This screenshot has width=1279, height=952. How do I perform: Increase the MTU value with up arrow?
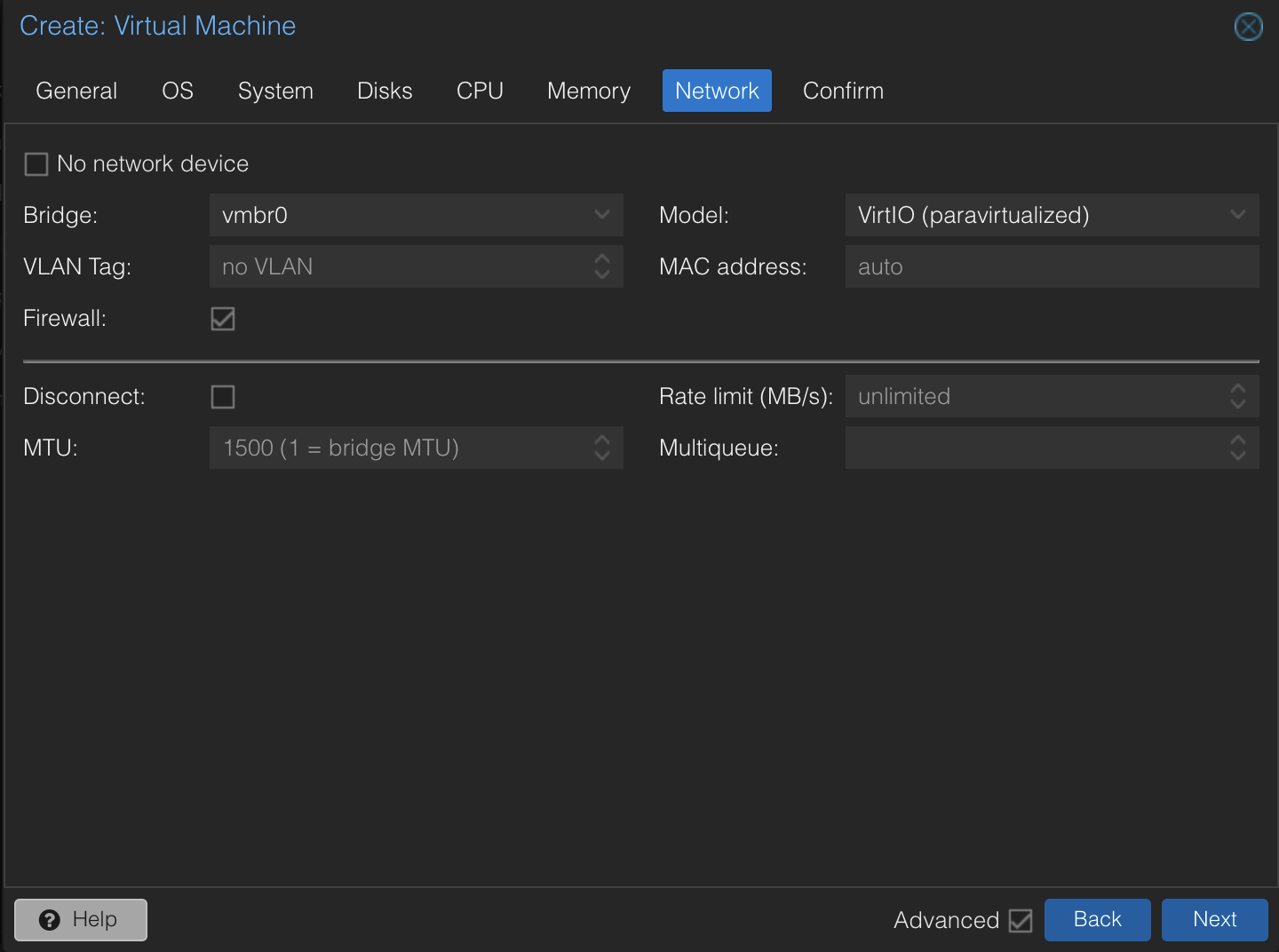coord(601,441)
